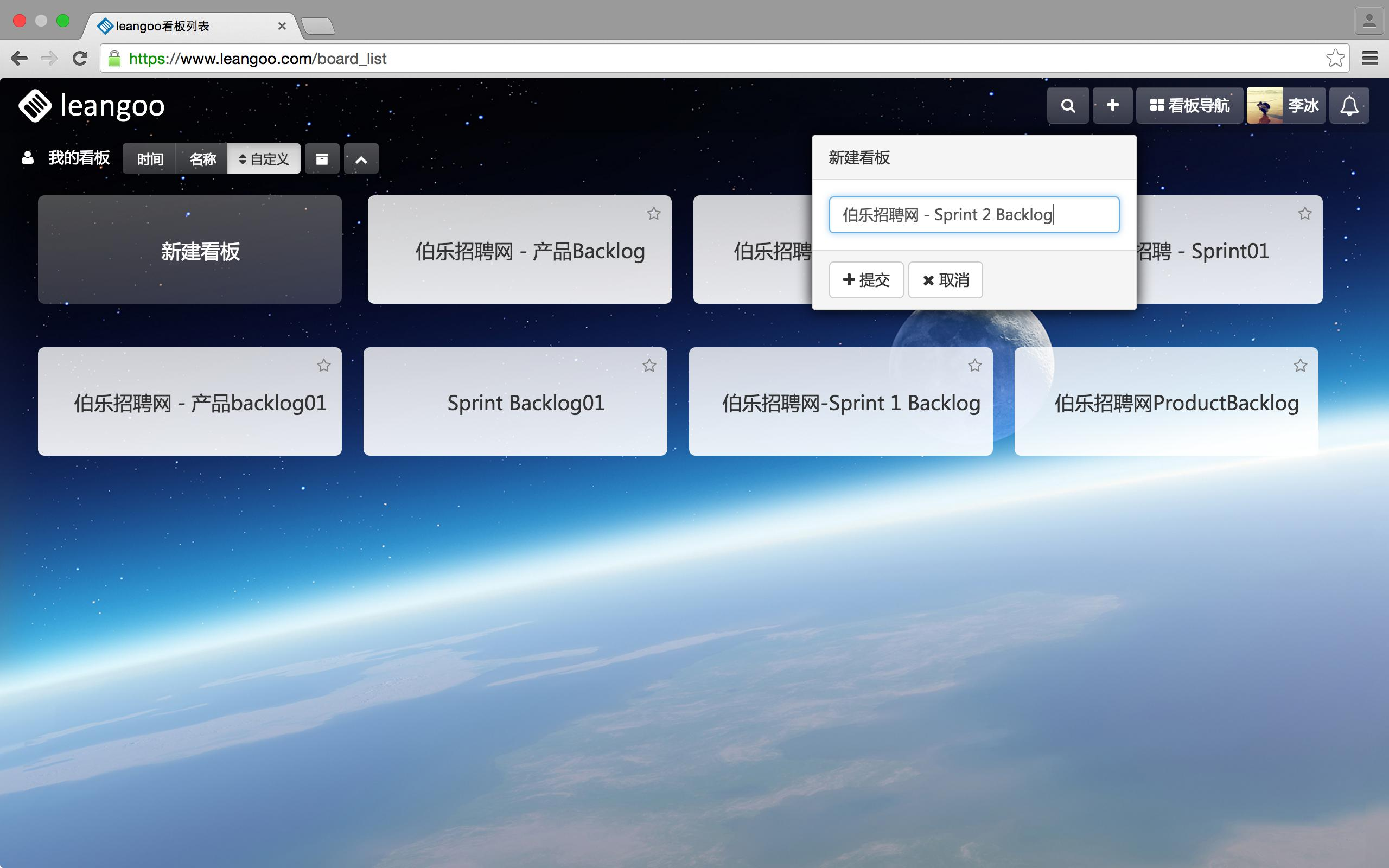Star the 伯乐招聘网ProductBacklog board
The height and width of the screenshot is (868, 1389).
tap(1300, 366)
